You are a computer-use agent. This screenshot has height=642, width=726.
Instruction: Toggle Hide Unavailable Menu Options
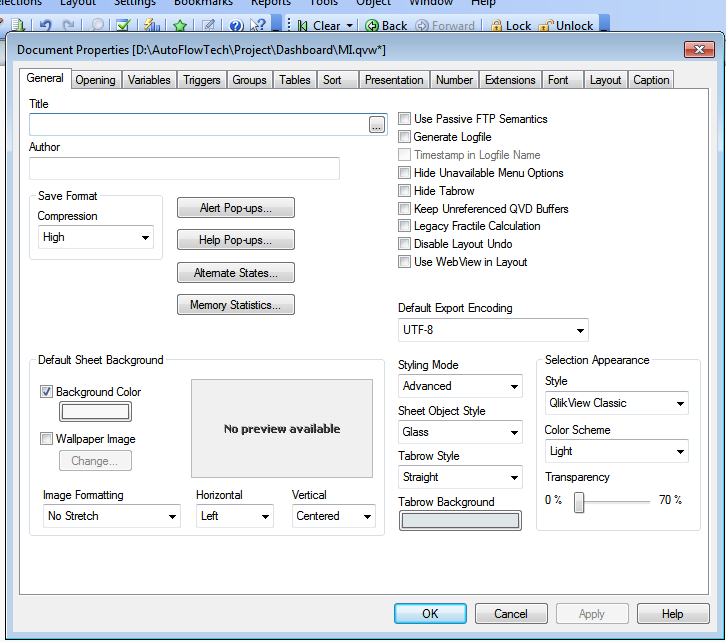(x=404, y=173)
